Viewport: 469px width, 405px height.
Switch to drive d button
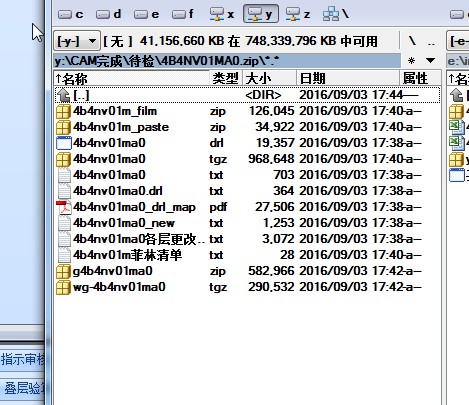(108, 14)
